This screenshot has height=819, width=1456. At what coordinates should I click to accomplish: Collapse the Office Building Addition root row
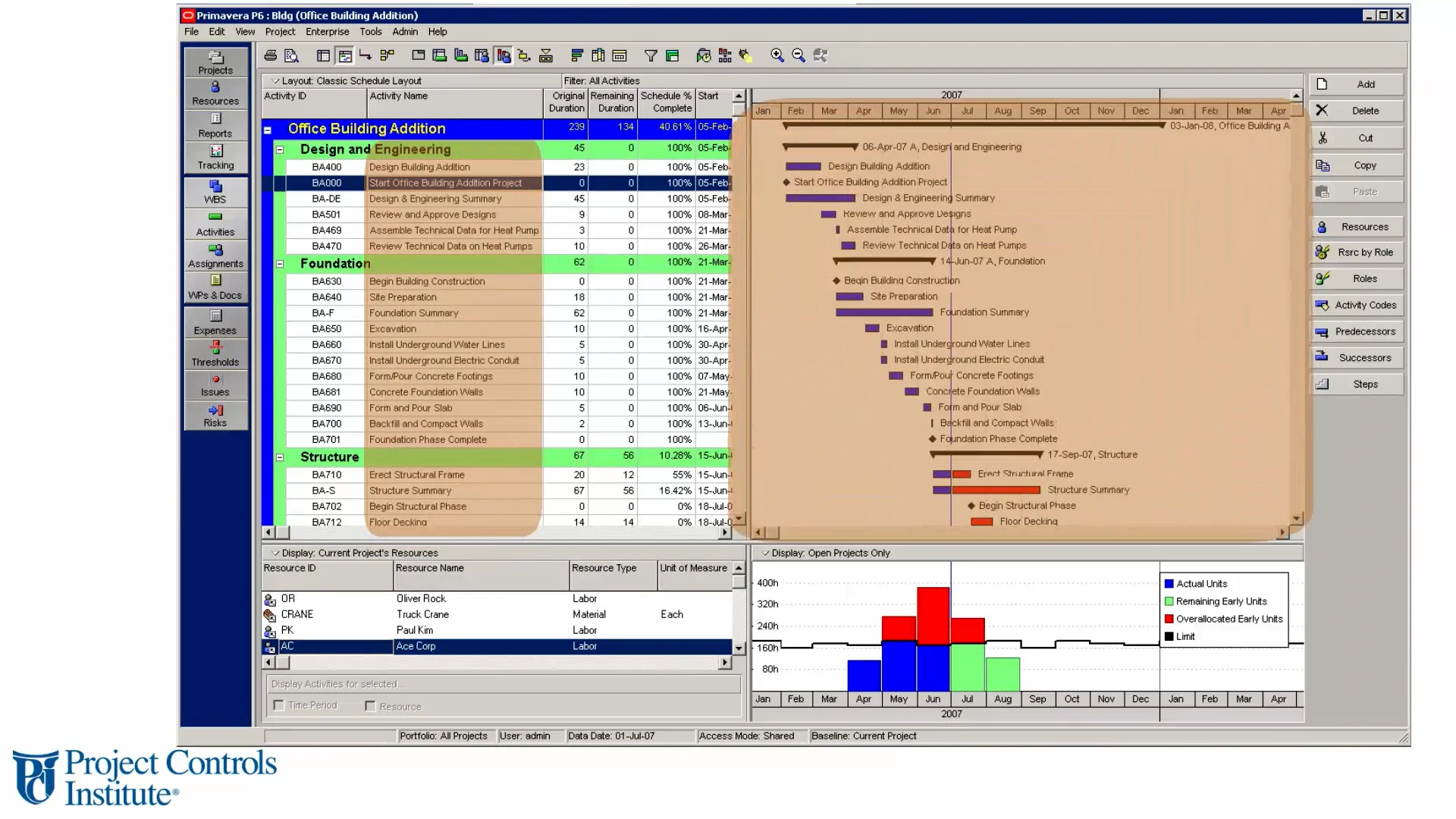269,129
